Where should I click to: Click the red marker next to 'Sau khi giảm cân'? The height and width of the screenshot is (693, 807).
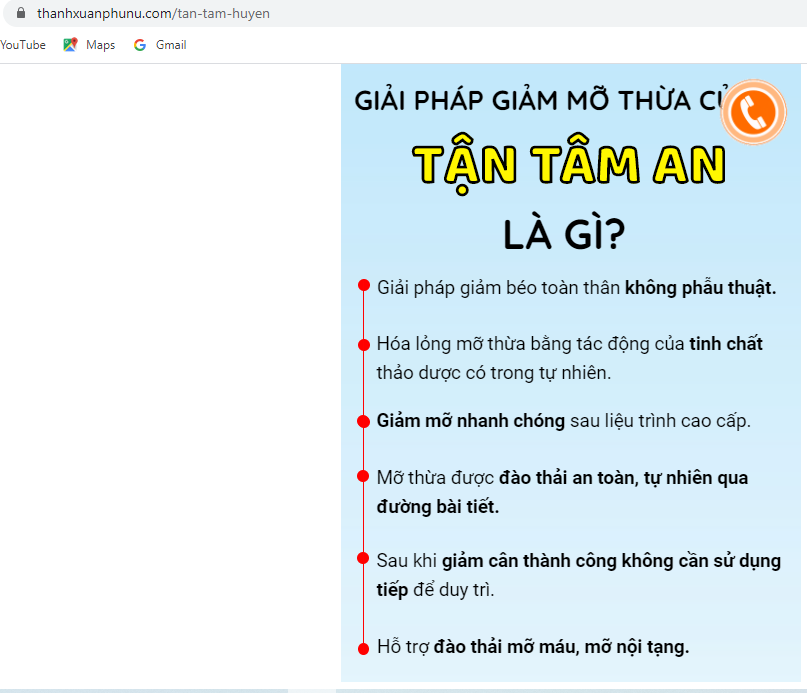[x=362, y=558]
